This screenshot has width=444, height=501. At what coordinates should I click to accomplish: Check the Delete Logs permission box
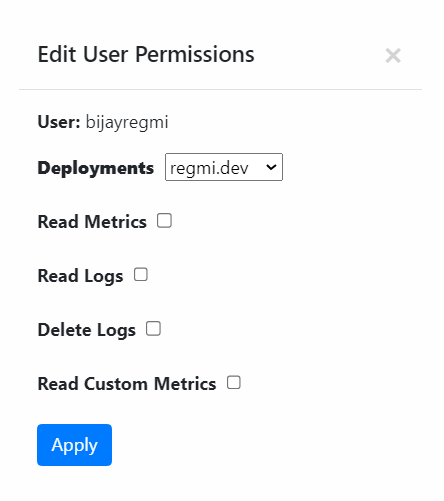pyautogui.click(x=153, y=329)
